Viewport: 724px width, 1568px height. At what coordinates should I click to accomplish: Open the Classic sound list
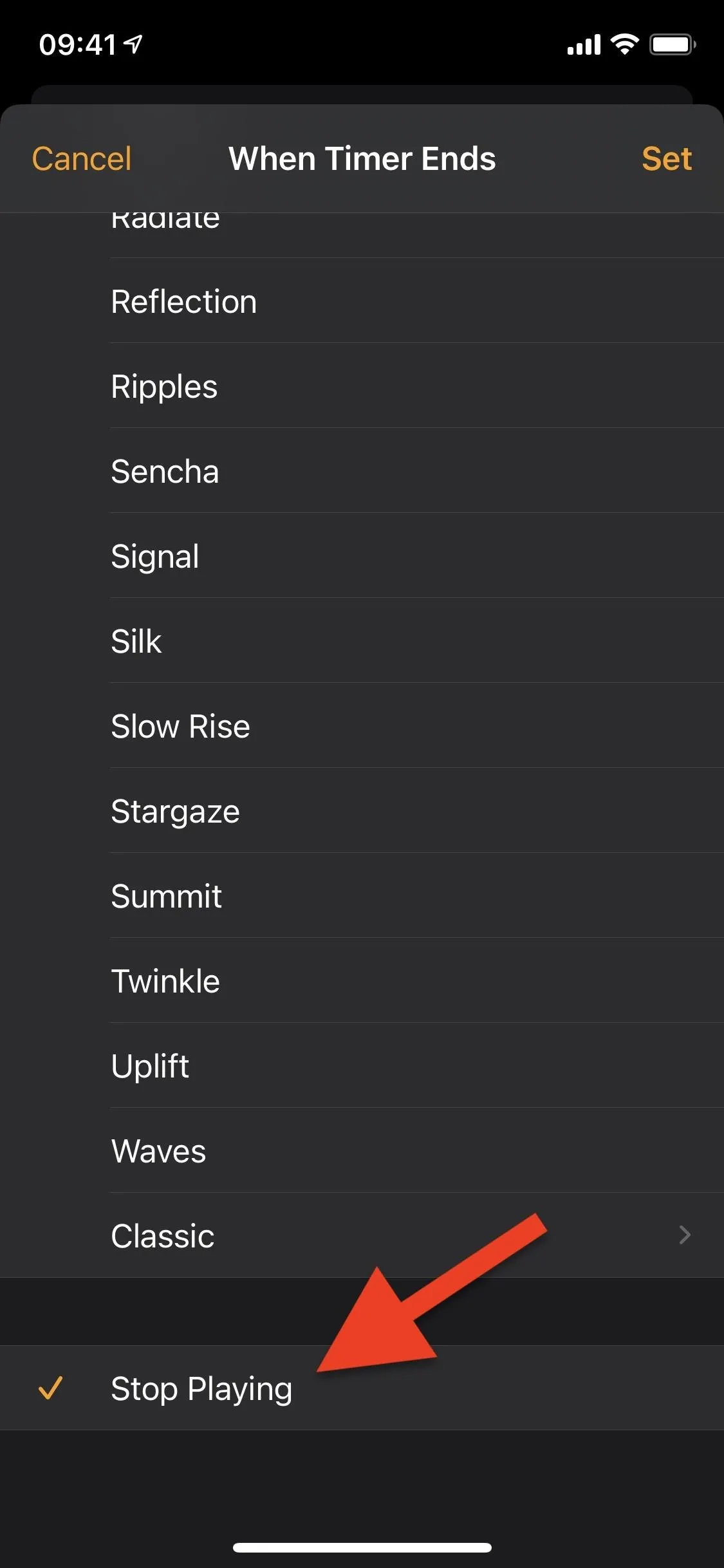click(x=362, y=1235)
